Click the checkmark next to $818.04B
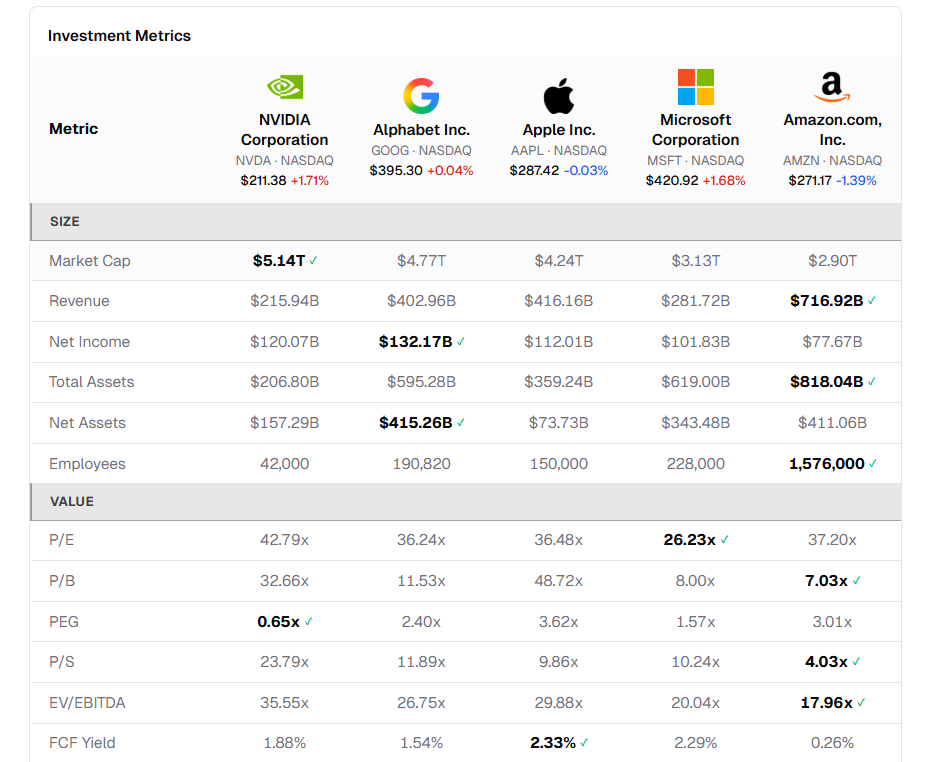Screen dimensions: 931x762 (x=872, y=382)
